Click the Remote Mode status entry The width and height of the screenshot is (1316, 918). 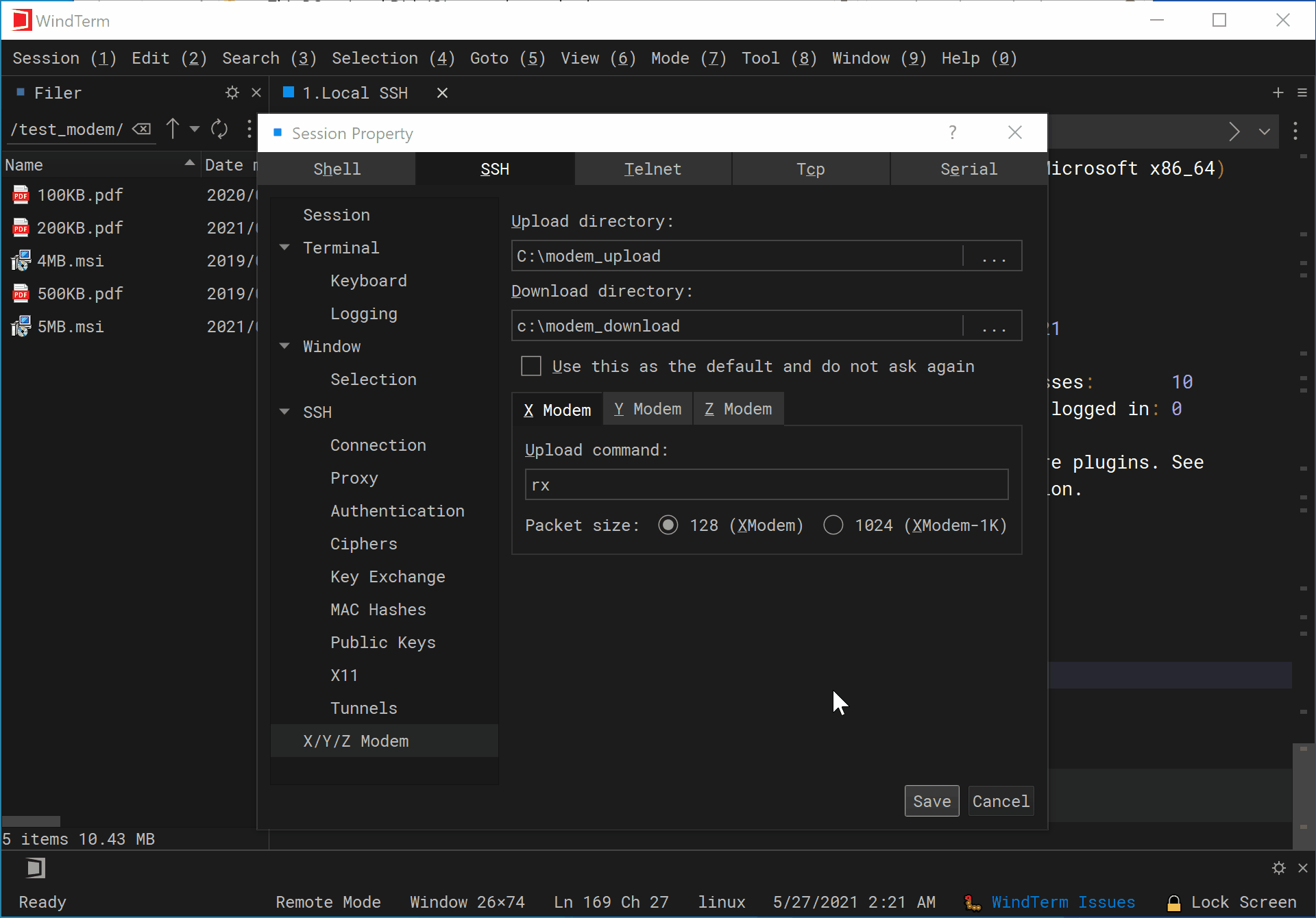pos(328,902)
